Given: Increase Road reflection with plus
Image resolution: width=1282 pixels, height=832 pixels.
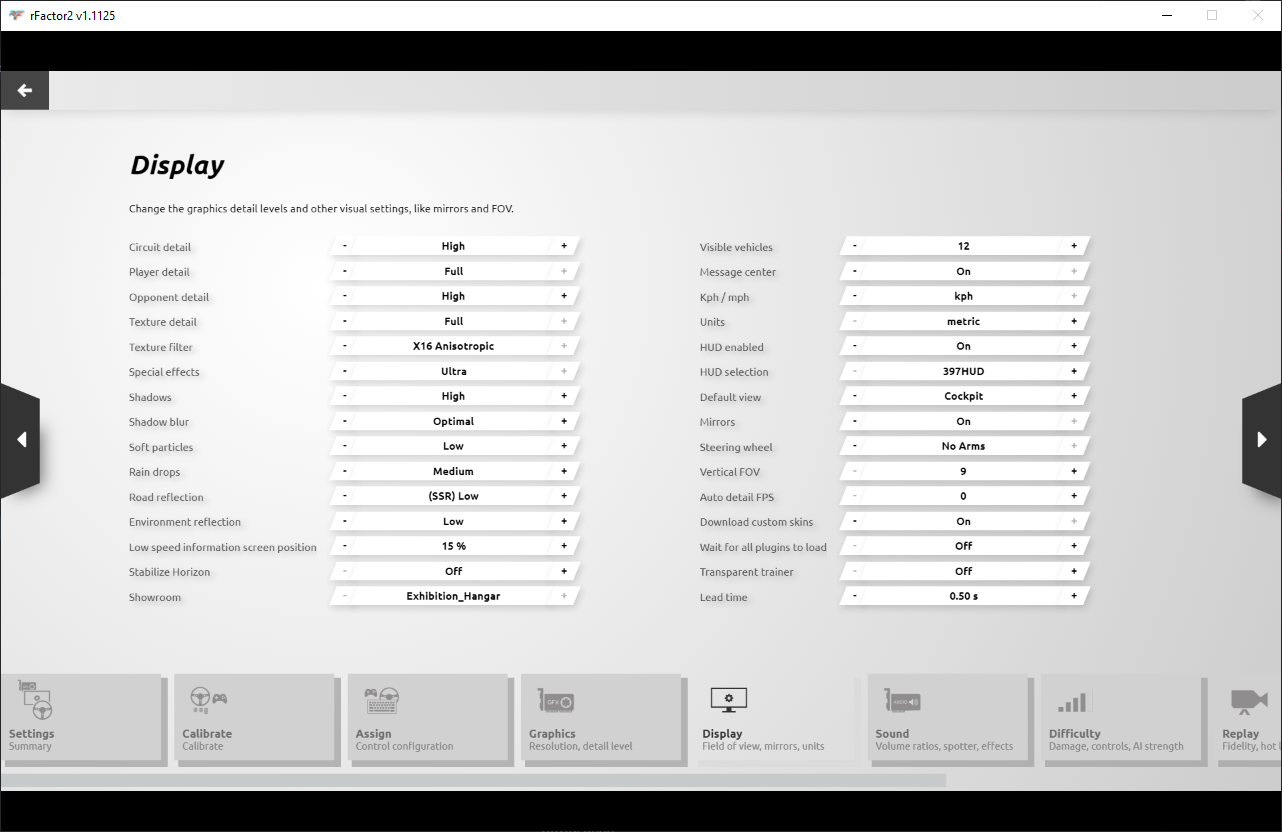Looking at the screenshot, I should pyautogui.click(x=564, y=496).
